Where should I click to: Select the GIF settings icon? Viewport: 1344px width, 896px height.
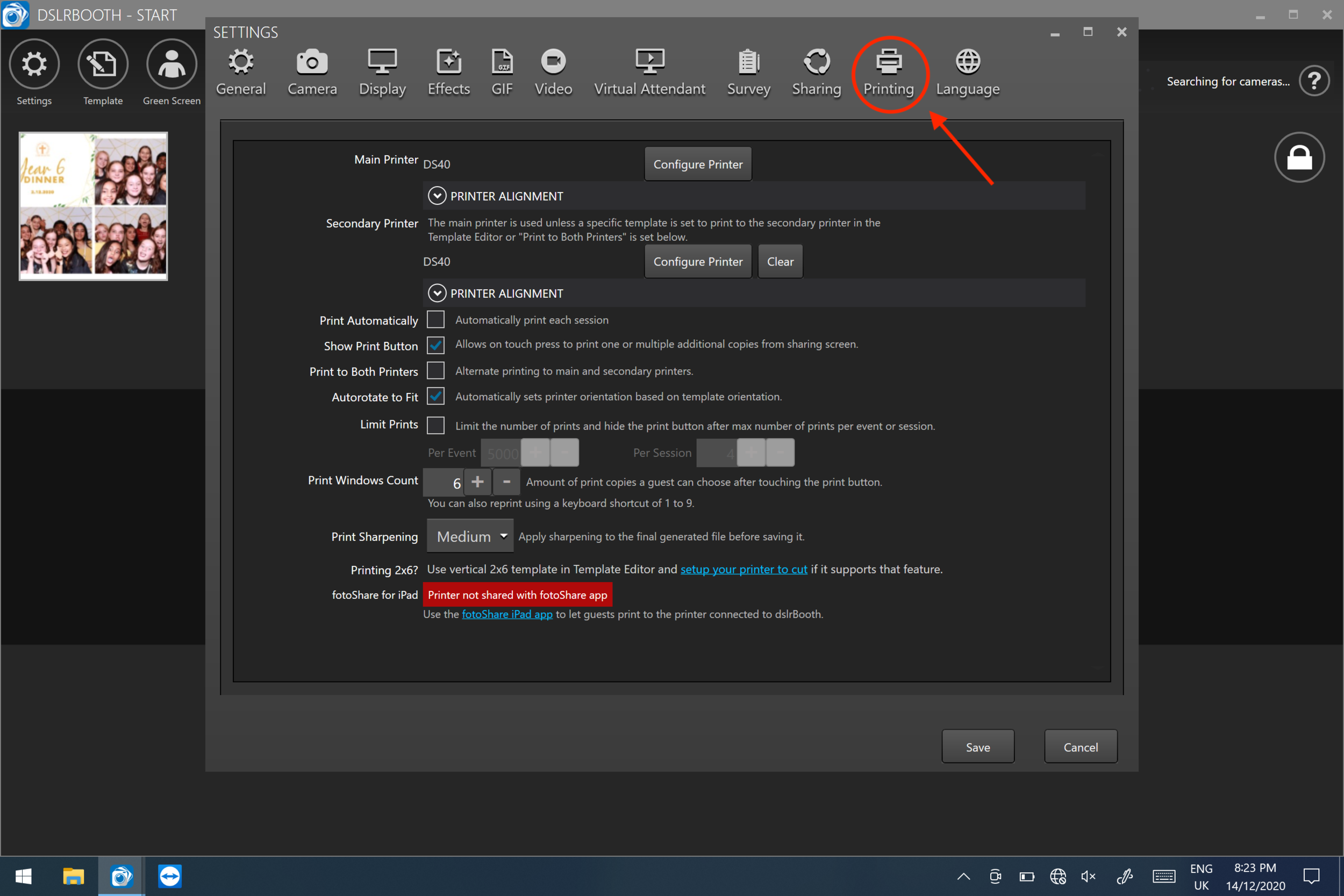[502, 62]
